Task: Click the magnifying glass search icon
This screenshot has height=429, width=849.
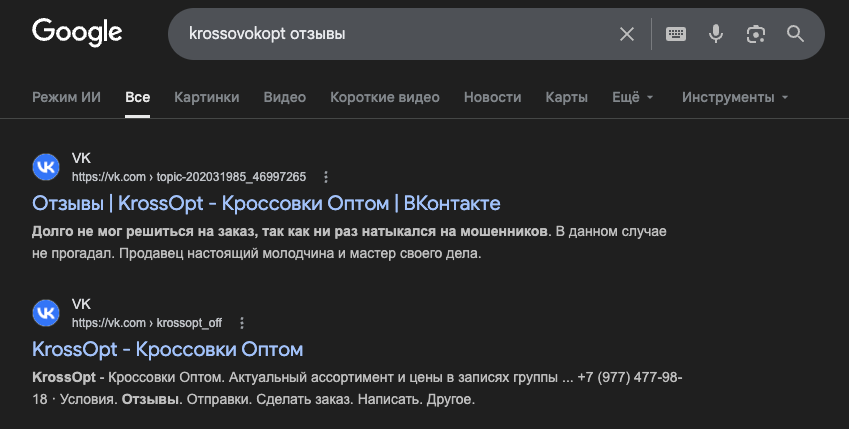Action: pyautogui.click(x=795, y=34)
